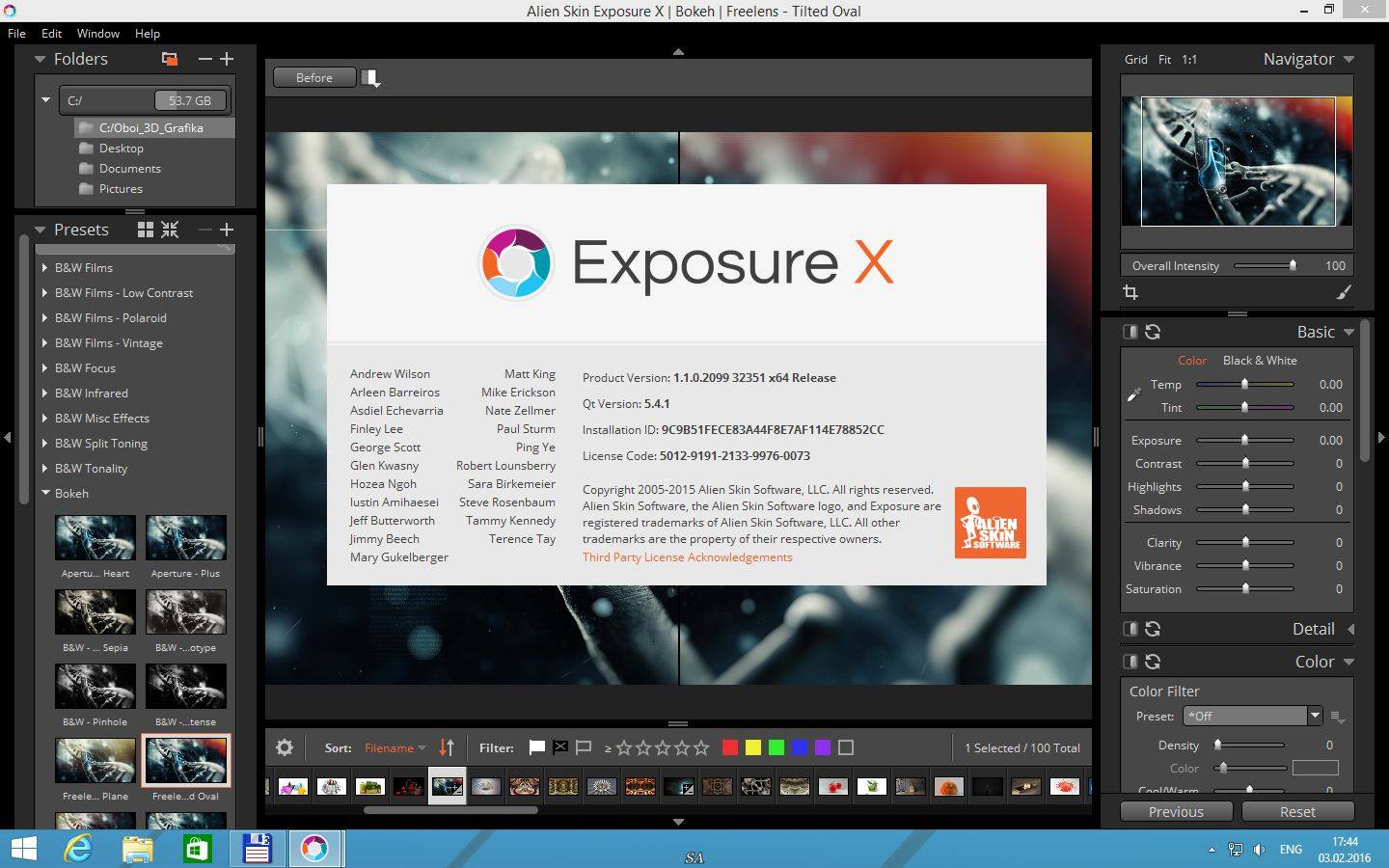Click the collapse-all presets icon
The image size is (1389, 868).
(x=170, y=230)
